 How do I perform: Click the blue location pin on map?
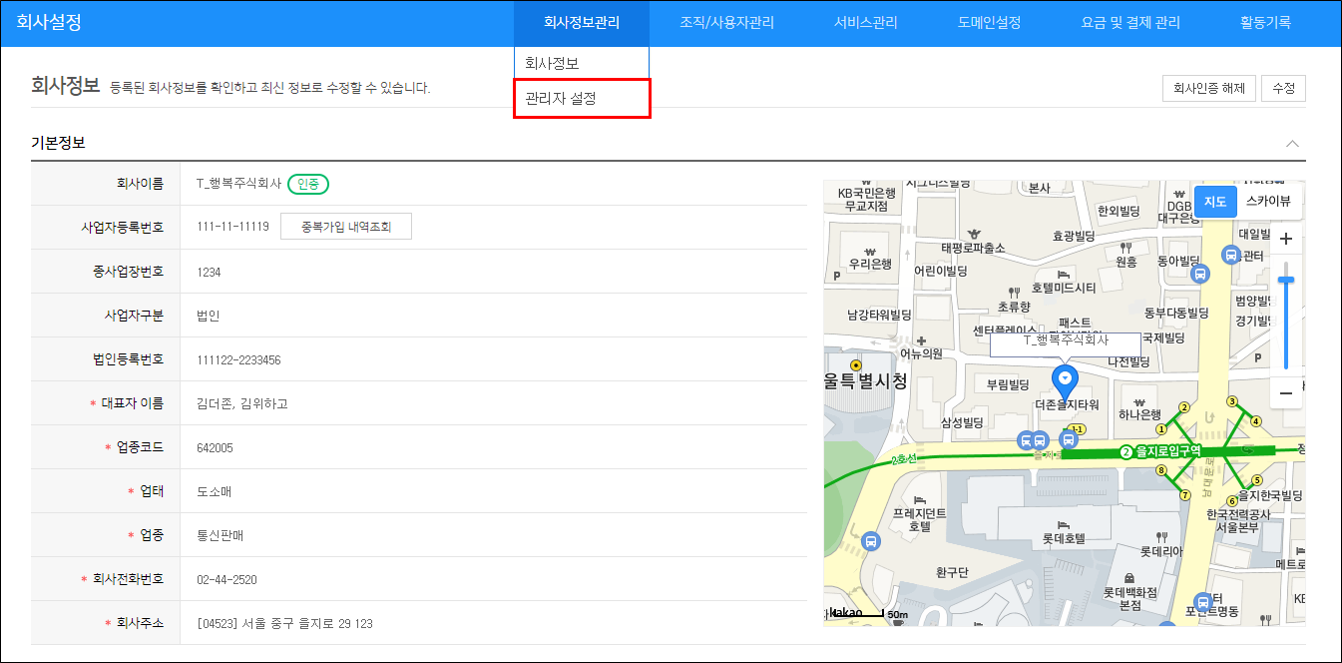1065,379
